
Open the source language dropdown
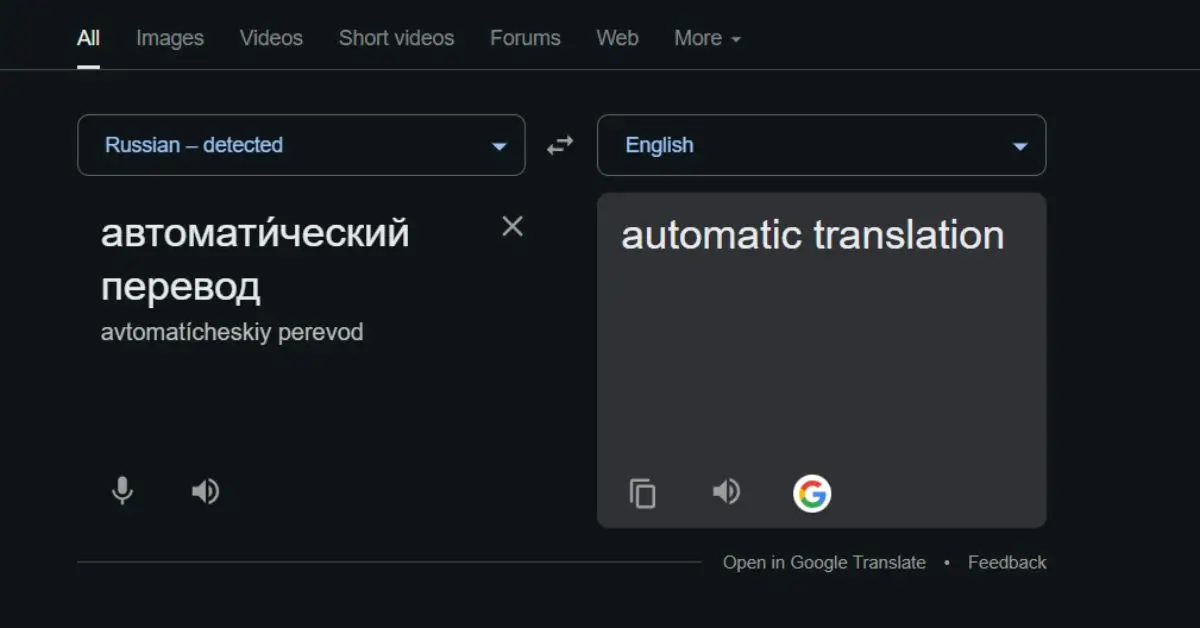pyautogui.click(x=300, y=144)
